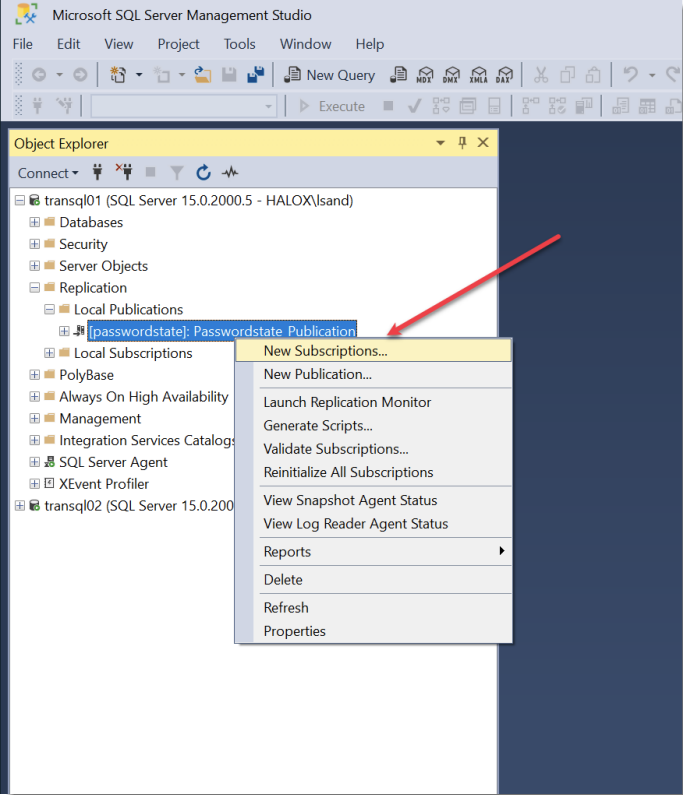Close the Object Explorer panel
This screenshot has width=683, height=795.
483,143
